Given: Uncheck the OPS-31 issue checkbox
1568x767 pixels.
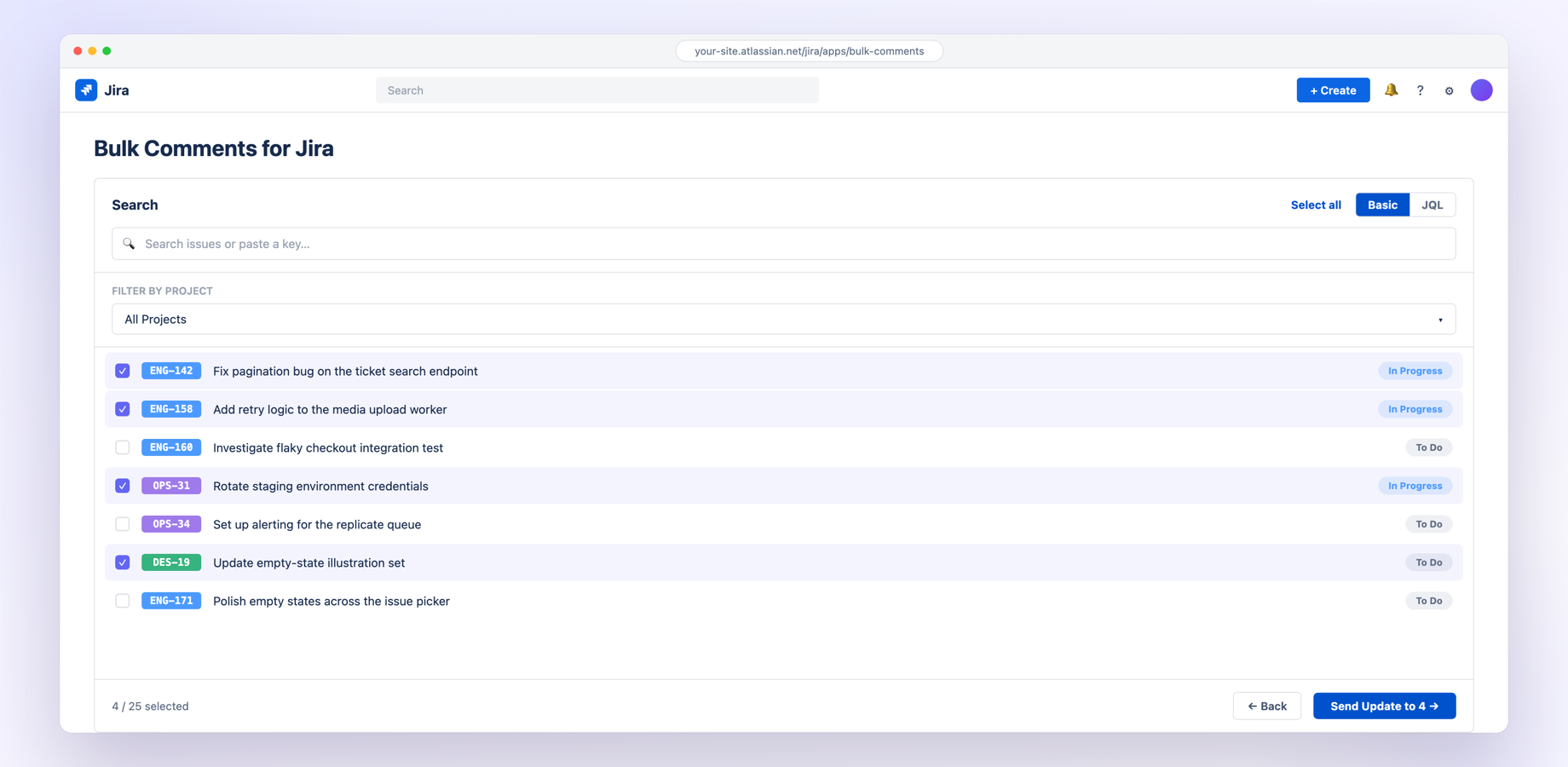Looking at the screenshot, I should point(123,486).
